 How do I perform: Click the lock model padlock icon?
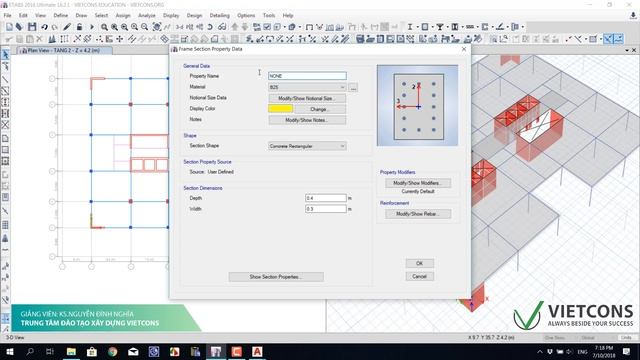coord(79,27)
